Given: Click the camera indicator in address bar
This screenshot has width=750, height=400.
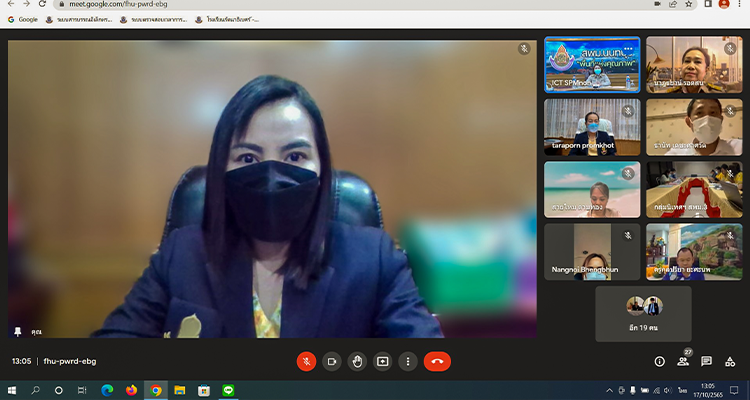Looking at the screenshot, I should point(658,4).
